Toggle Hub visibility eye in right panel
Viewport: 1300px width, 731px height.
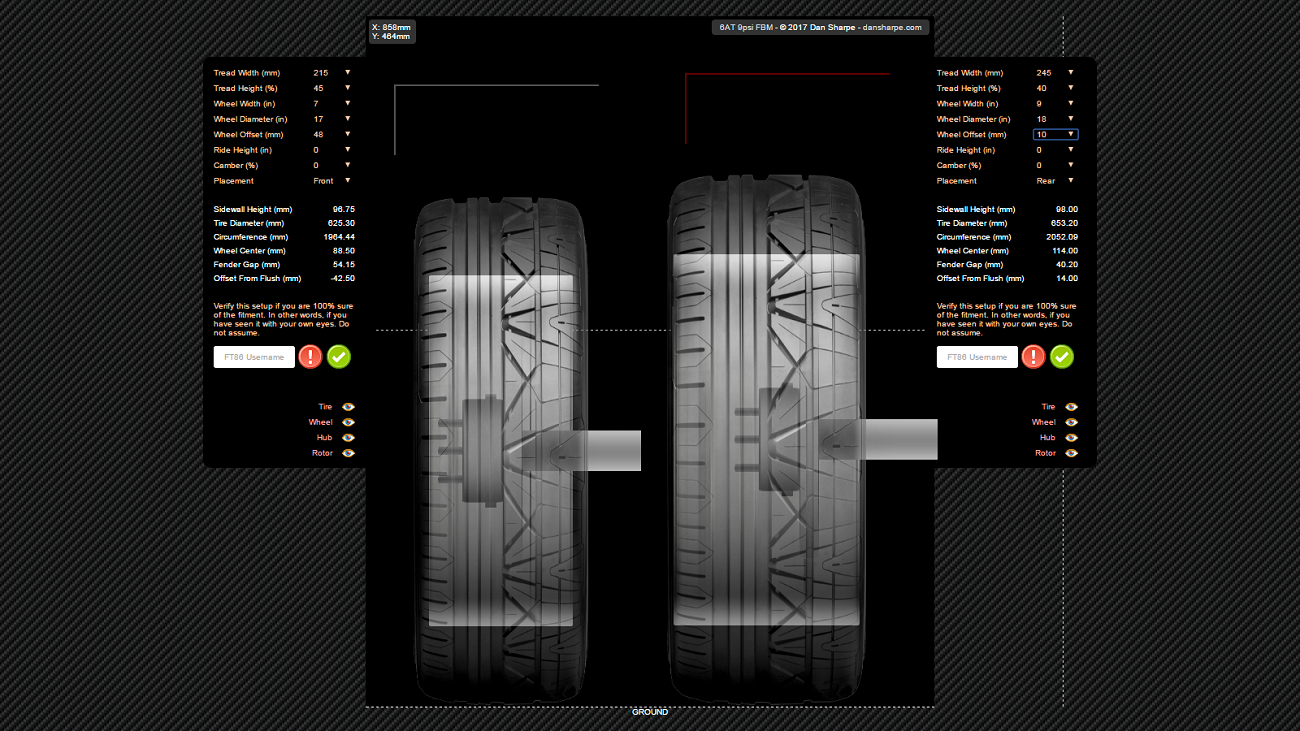click(x=1071, y=438)
